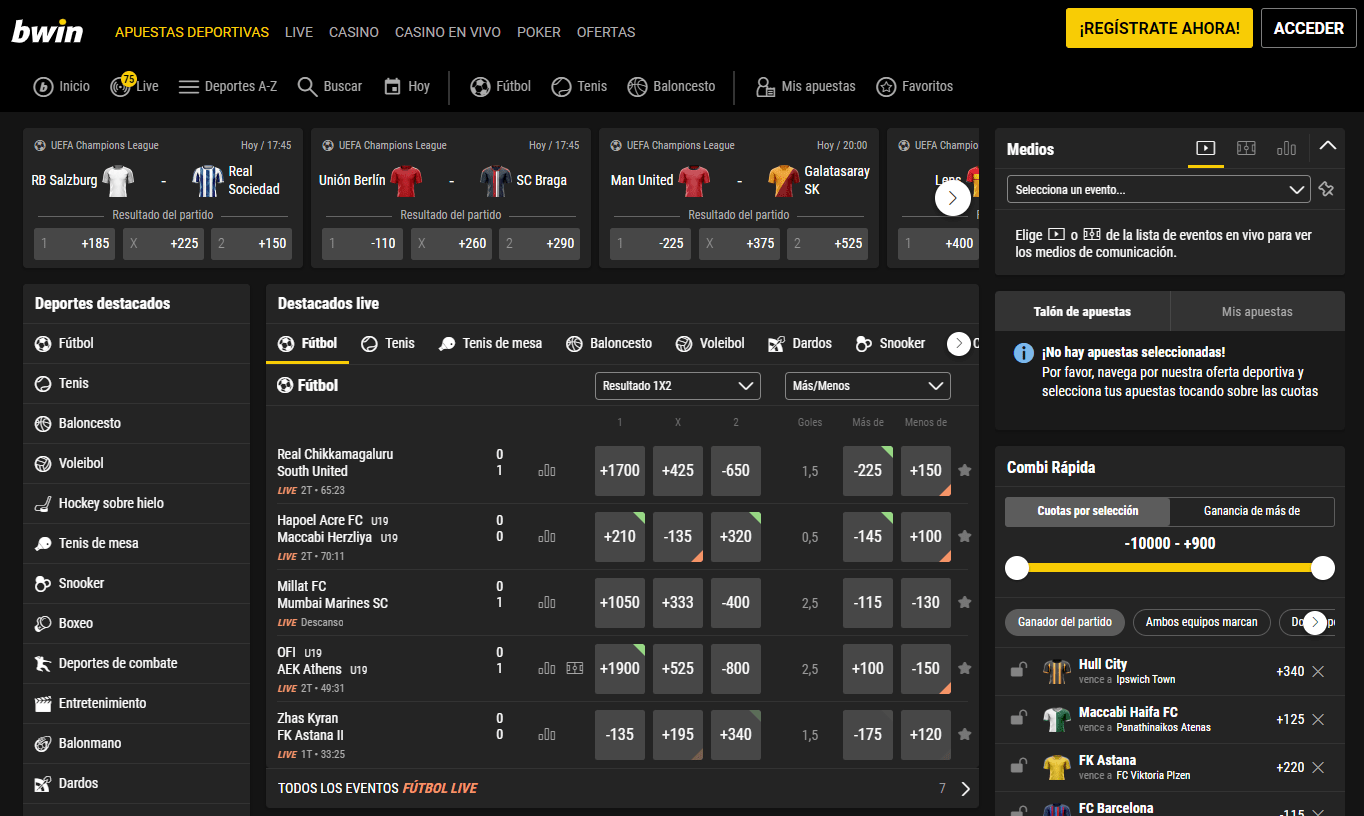Favorite the Real Chikkamagaluru match star
The image size is (1364, 816).
tap(964, 471)
